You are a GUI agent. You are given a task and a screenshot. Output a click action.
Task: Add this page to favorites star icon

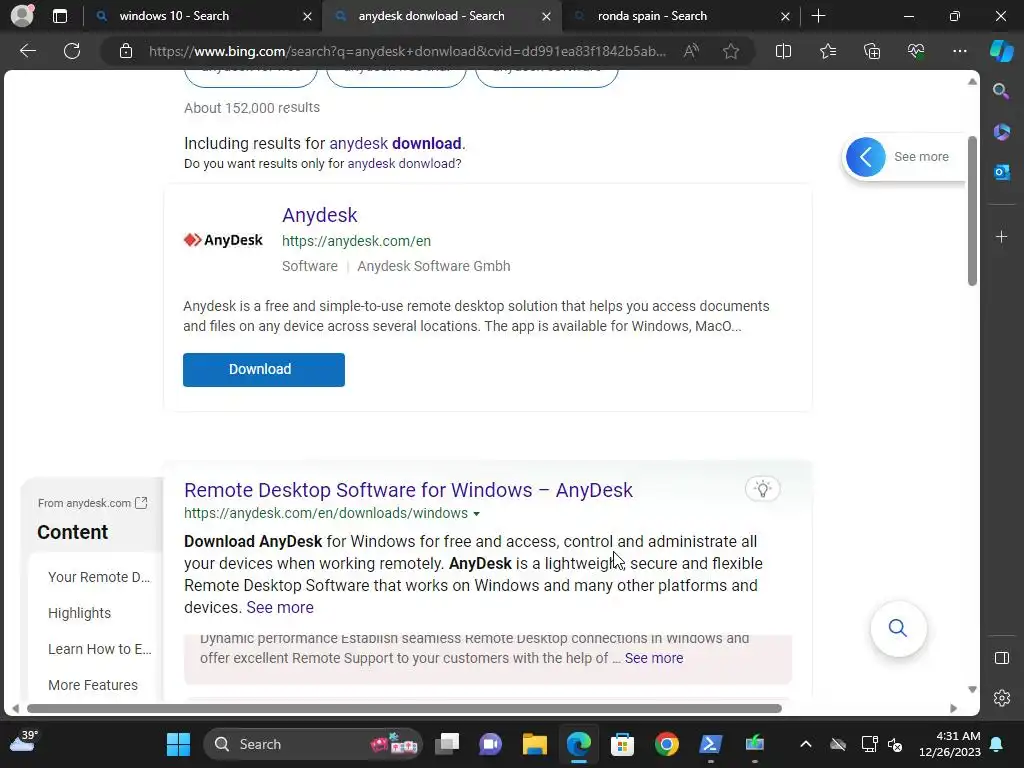(731, 51)
